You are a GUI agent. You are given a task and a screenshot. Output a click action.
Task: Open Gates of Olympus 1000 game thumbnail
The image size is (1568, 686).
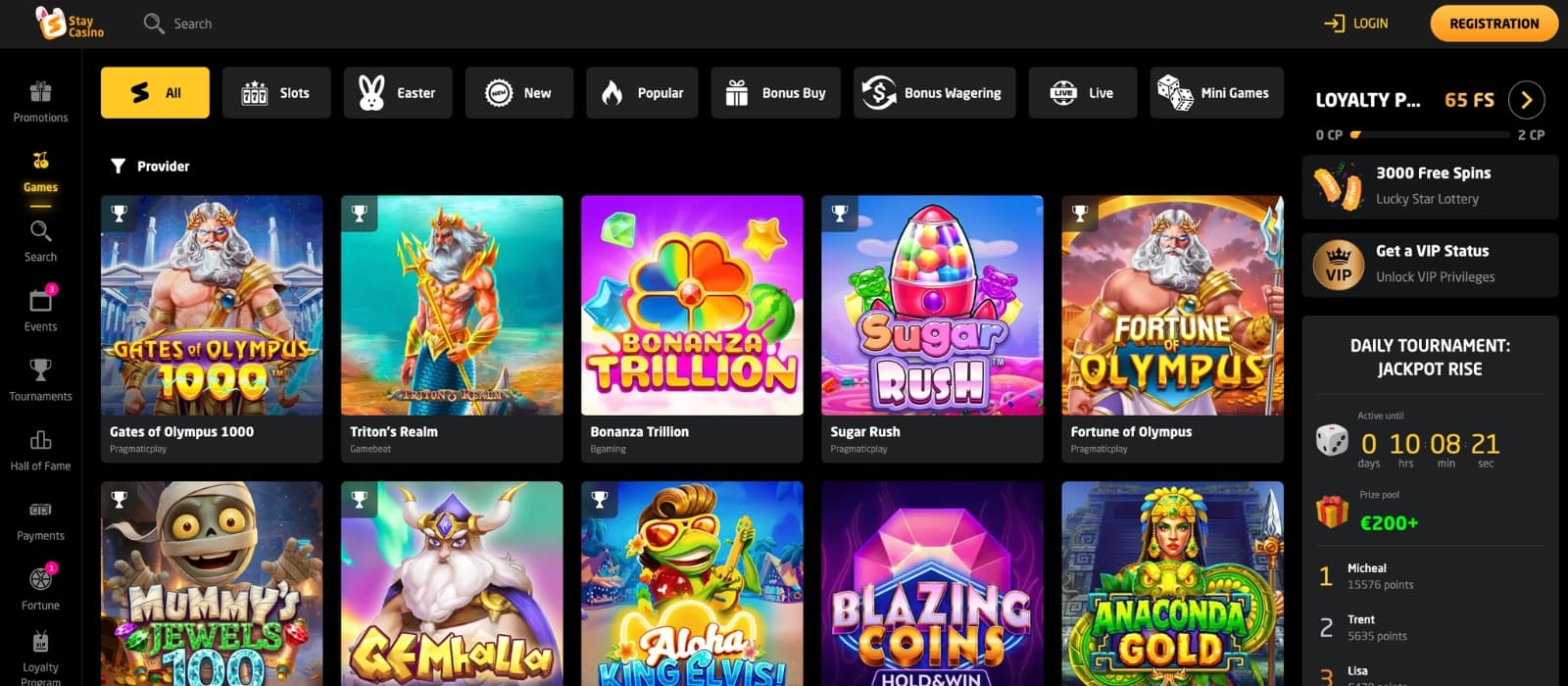pos(212,306)
